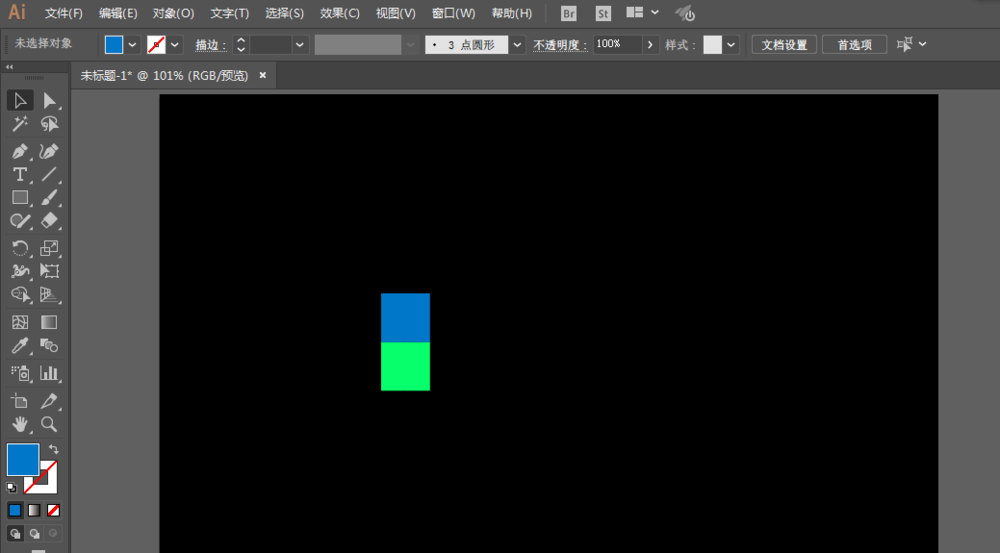Open stroke color dropdown in control bar
The width and height of the screenshot is (1000, 553).
(x=174, y=45)
